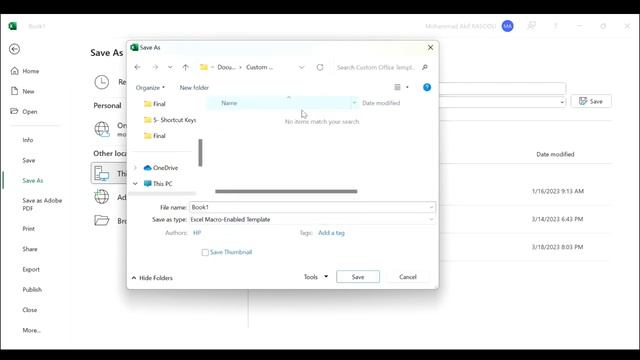The width and height of the screenshot is (640, 360).
Task: Collapse the This PC tree node
Action: [x=136, y=184]
